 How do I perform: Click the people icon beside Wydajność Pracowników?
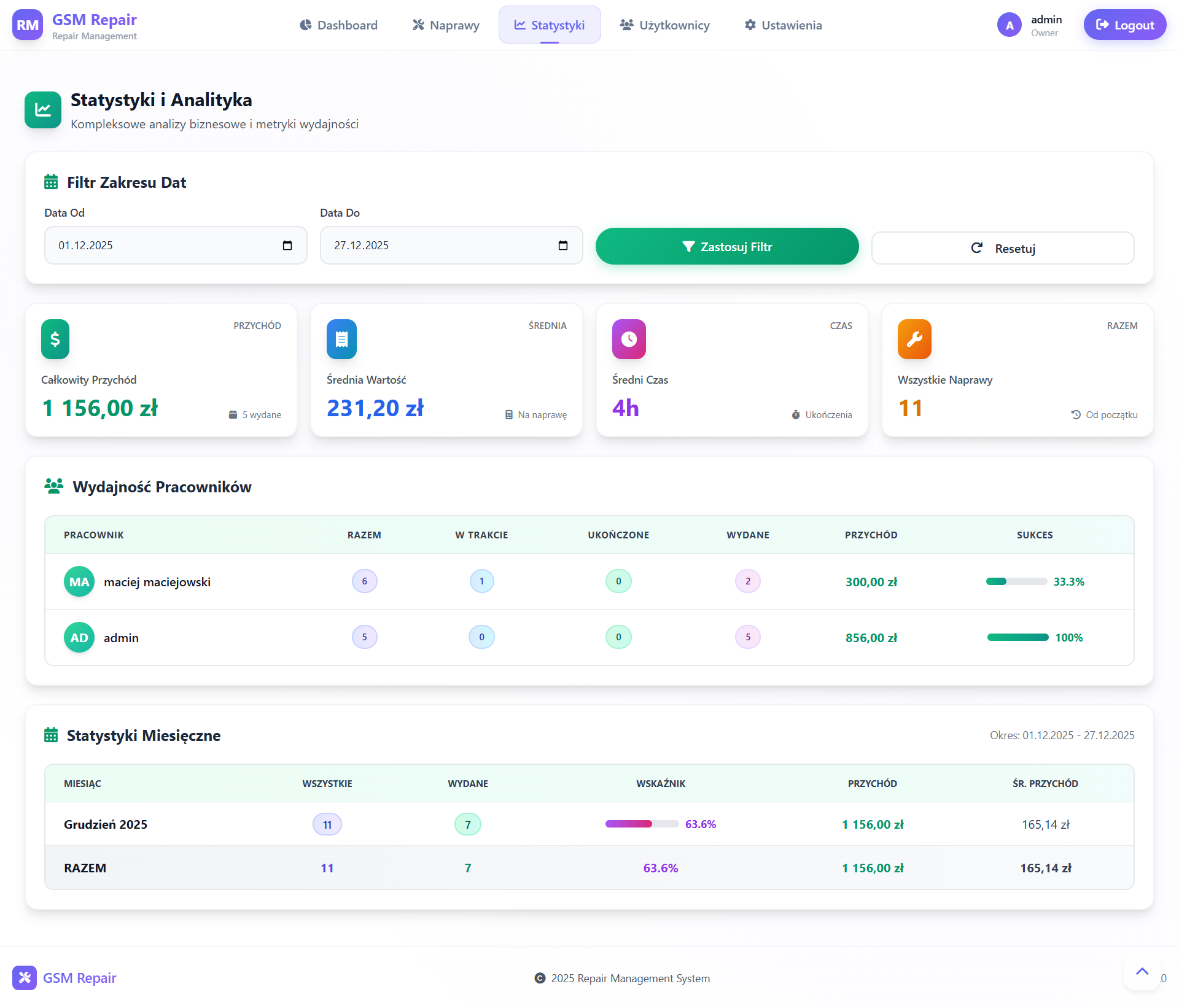pos(54,487)
